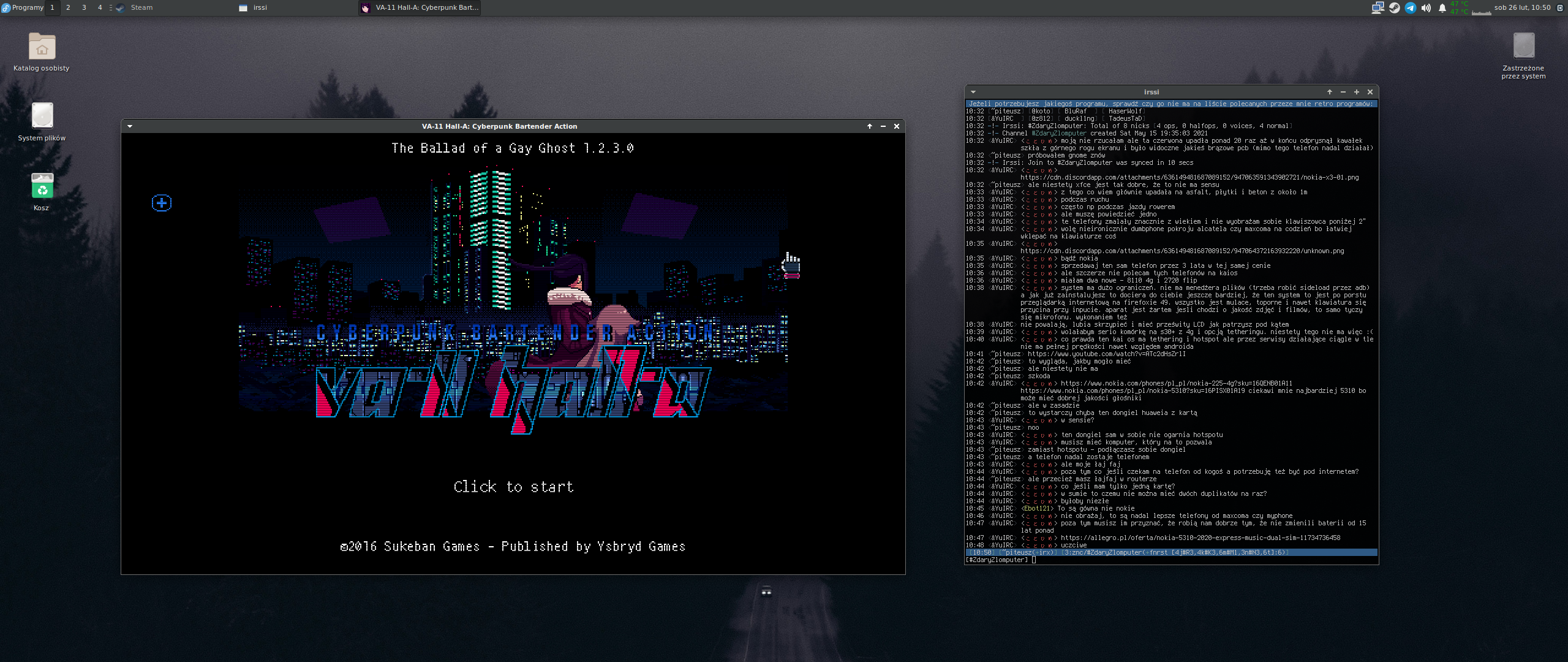The height and width of the screenshot is (662, 1568).
Task: Minimize the irssi window
Action: pos(1343,92)
